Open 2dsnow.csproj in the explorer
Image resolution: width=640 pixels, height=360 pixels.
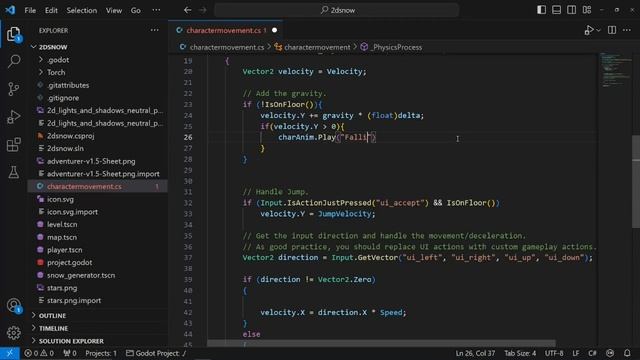coord(70,136)
